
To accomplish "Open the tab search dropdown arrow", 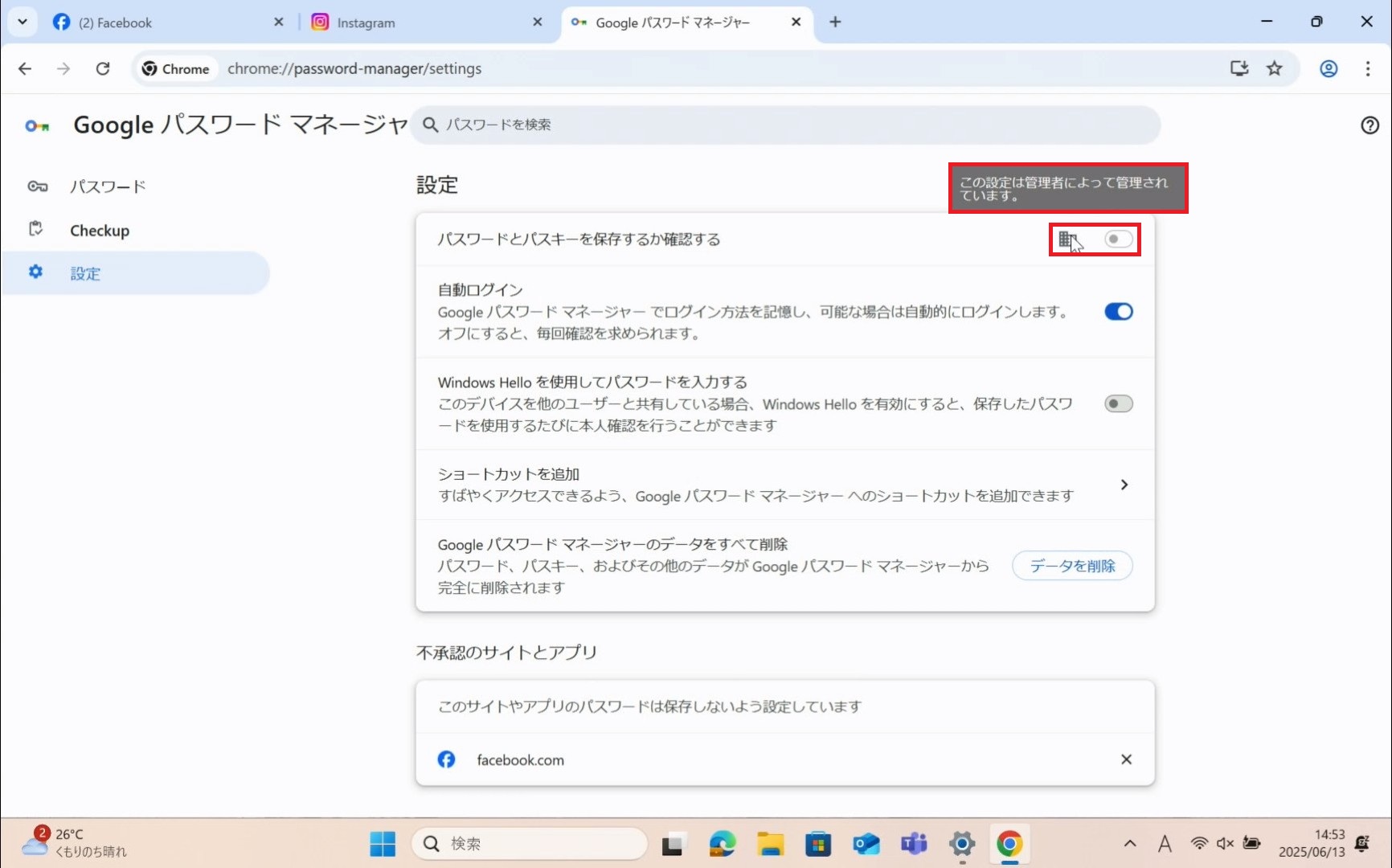I will tap(23, 22).
